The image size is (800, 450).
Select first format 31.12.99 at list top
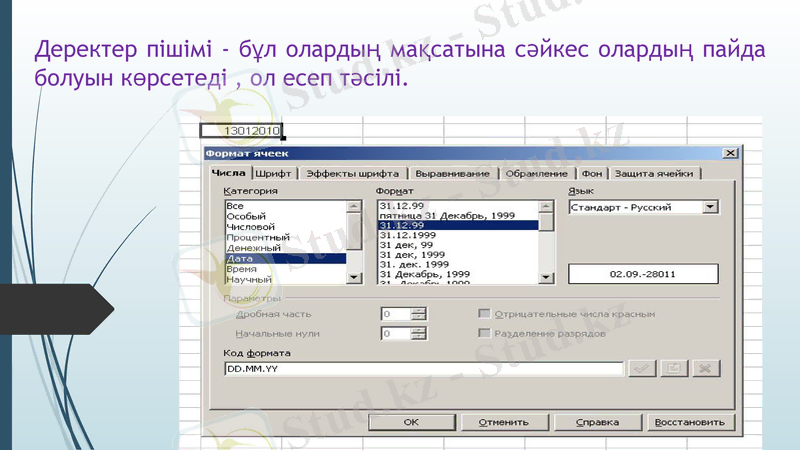pos(458,206)
